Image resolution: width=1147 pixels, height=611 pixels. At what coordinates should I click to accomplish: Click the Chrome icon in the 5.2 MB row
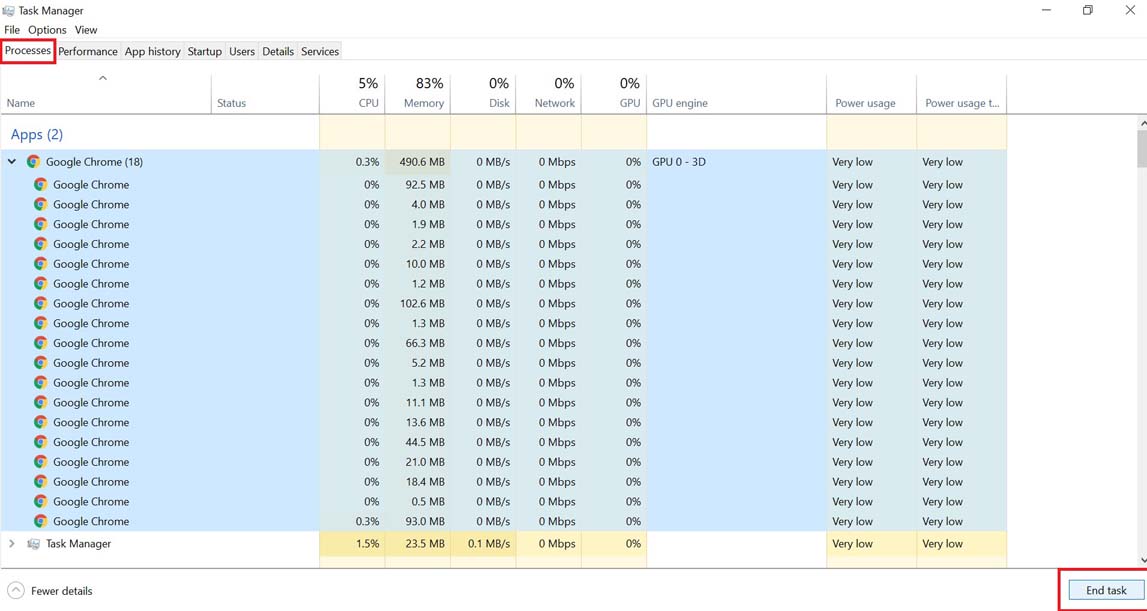[x=40, y=362]
